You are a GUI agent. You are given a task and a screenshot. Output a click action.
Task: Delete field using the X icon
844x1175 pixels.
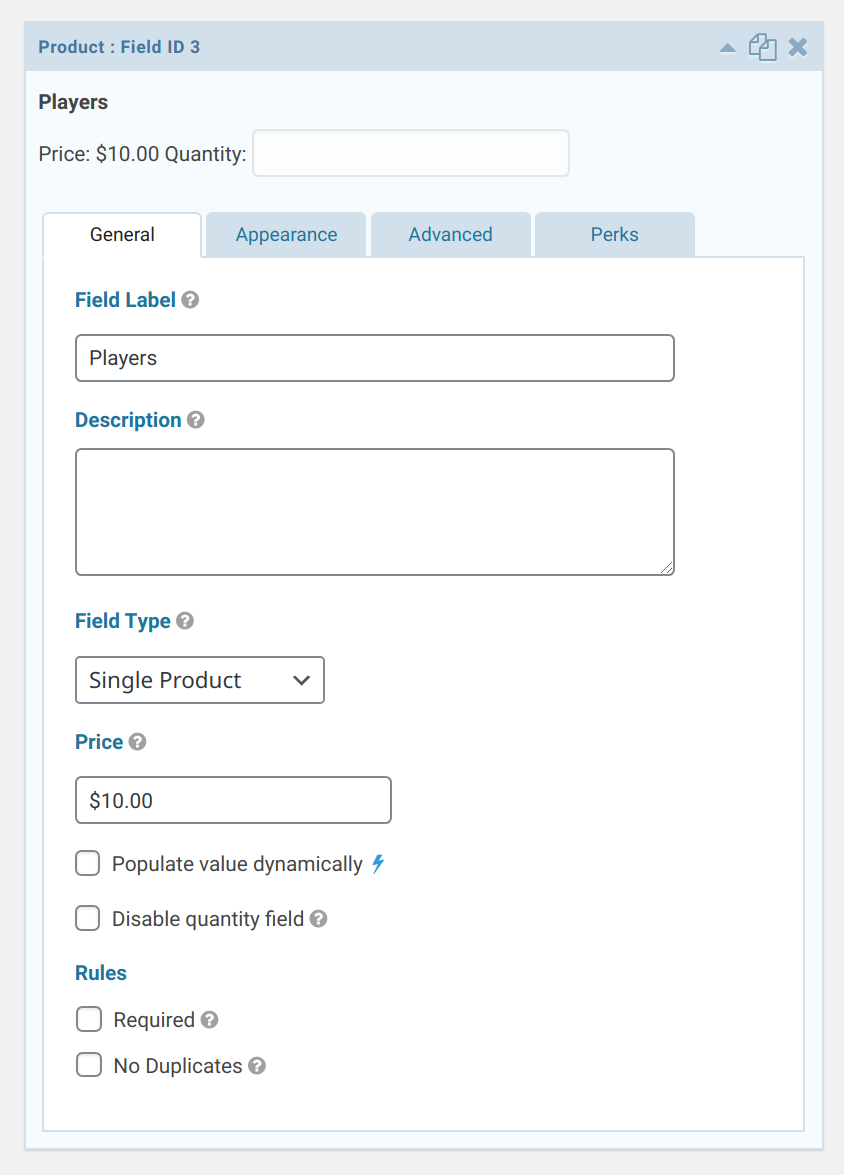[x=798, y=47]
